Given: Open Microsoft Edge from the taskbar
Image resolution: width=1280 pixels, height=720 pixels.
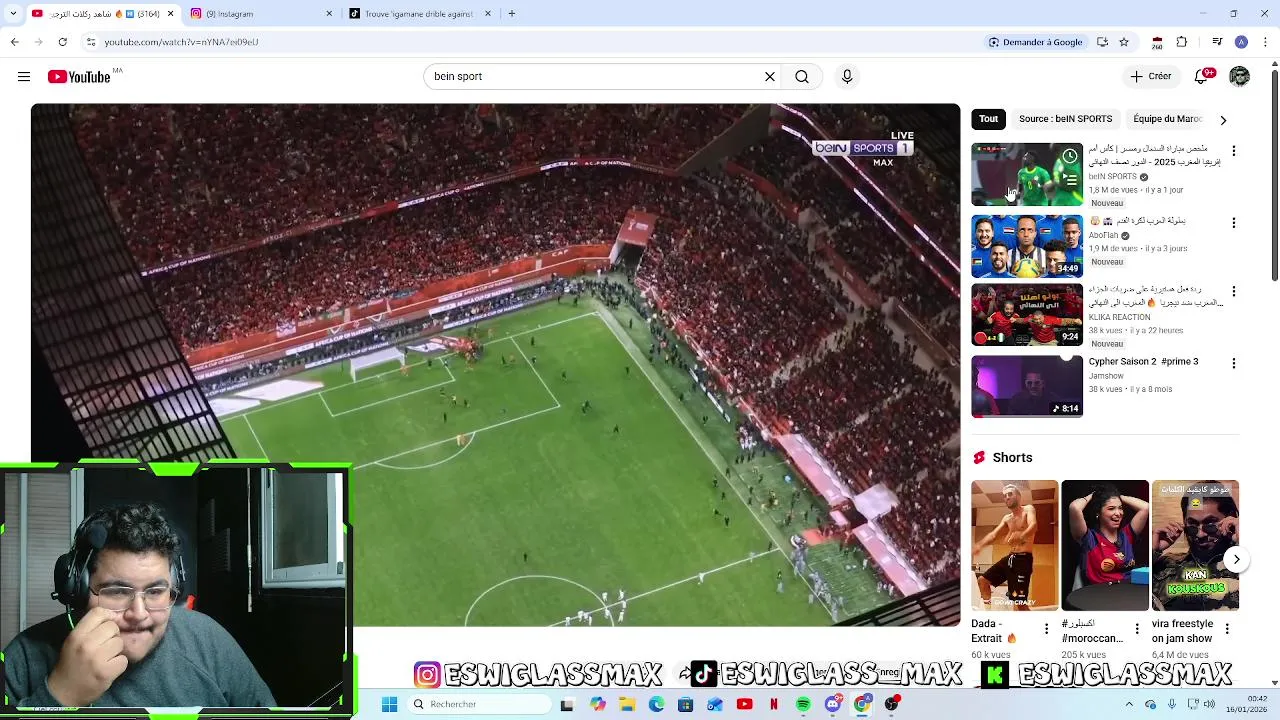Looking at the screenshot, I should (656, 704).
